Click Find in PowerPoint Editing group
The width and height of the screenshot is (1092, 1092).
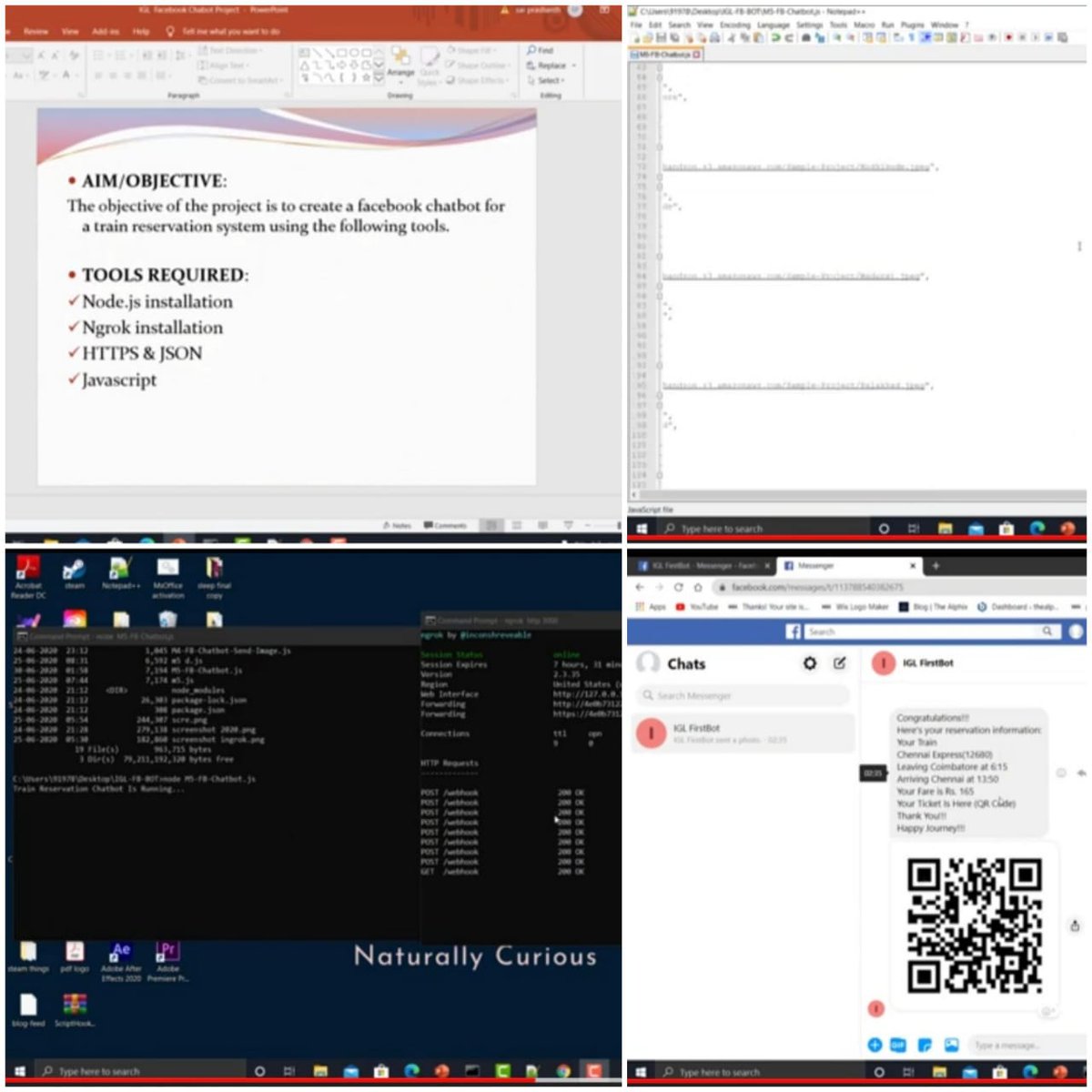pos(541,51)
